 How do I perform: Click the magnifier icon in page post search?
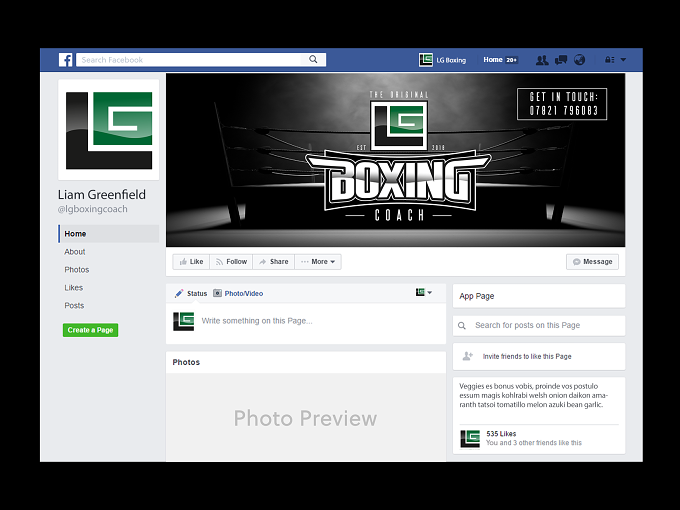click(x=462, y=326)
